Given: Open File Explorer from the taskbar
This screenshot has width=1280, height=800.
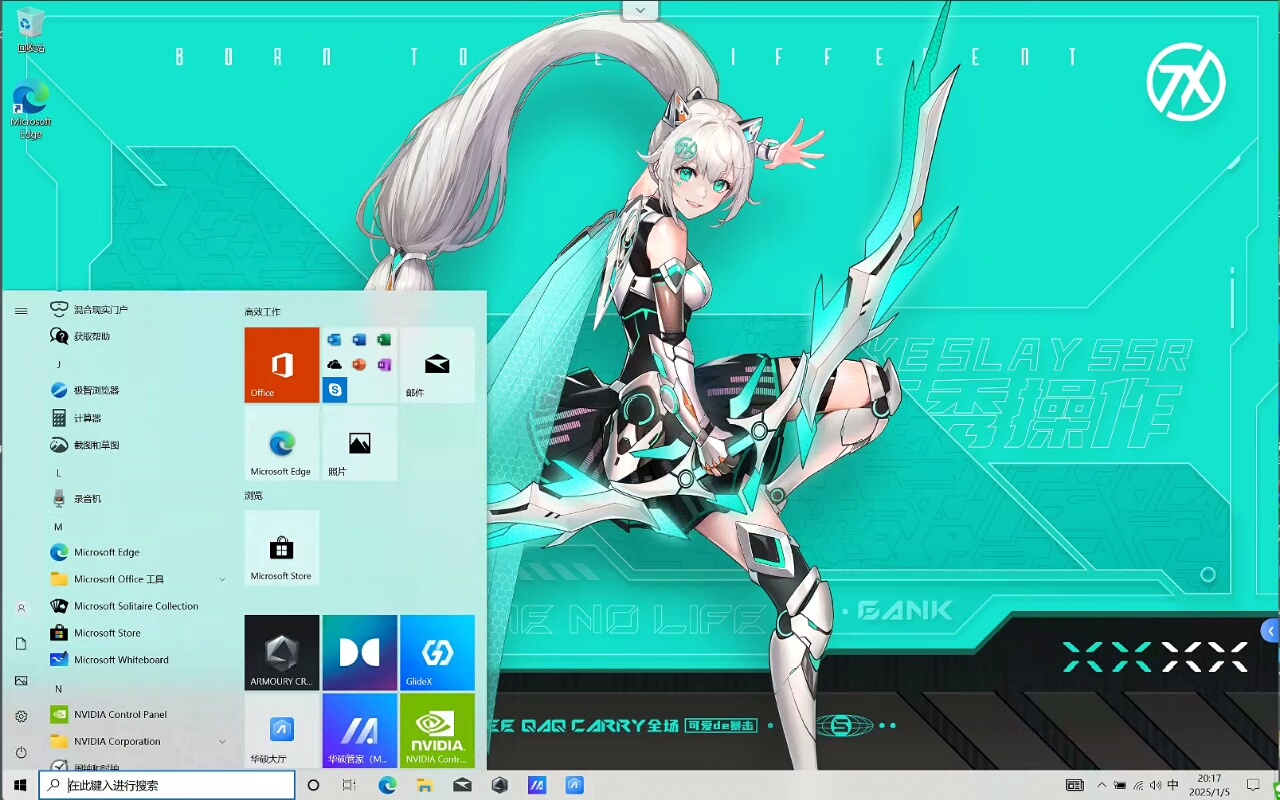Looking at the screenshot, I should pos(424,785).
